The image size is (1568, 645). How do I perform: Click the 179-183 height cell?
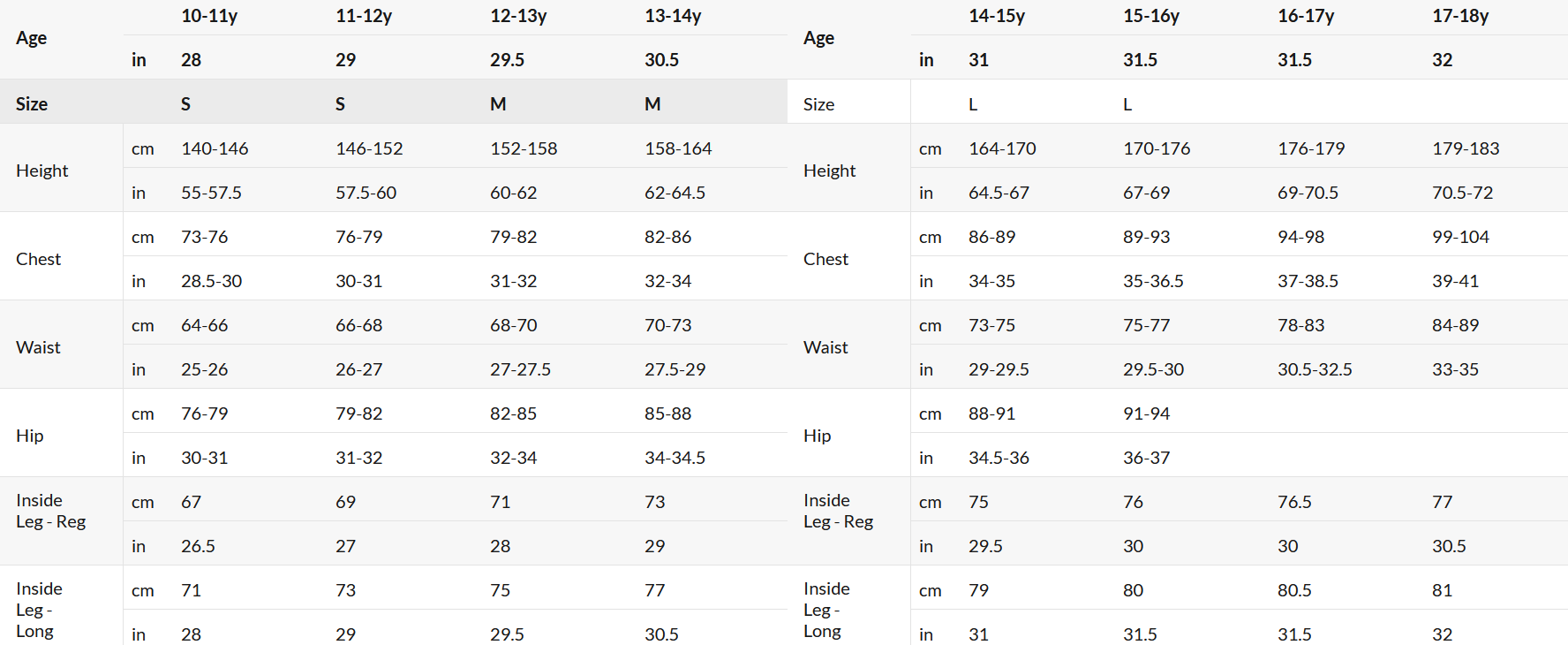[x=1466, y=148]
